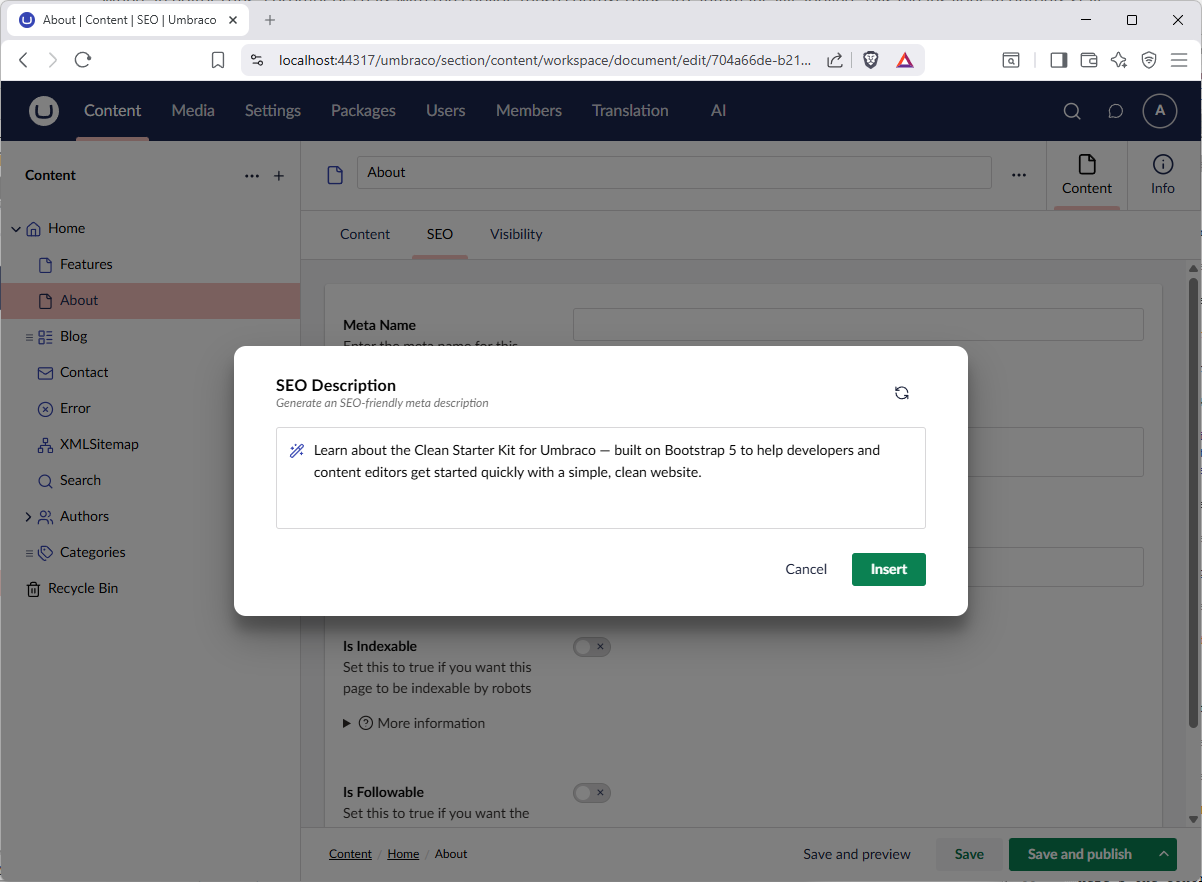Open the ellipsis menu beside the Content heading
The width and height of the screenshot is (1202, 882).
(252, 175)
